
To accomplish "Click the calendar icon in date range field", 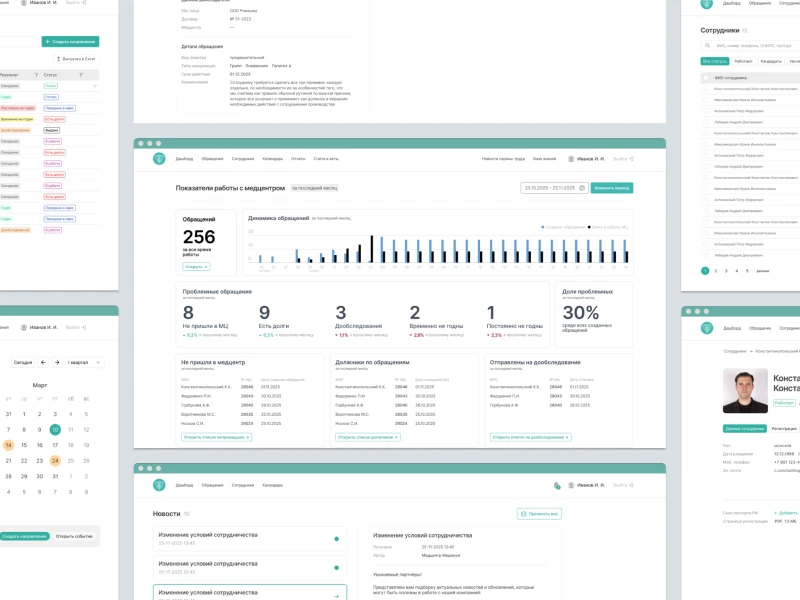I will coord(583,188).
